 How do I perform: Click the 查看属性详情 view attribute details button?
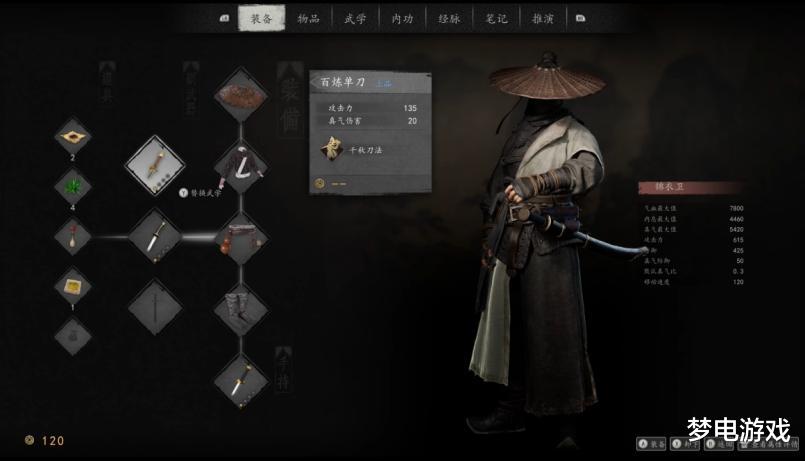769,444
